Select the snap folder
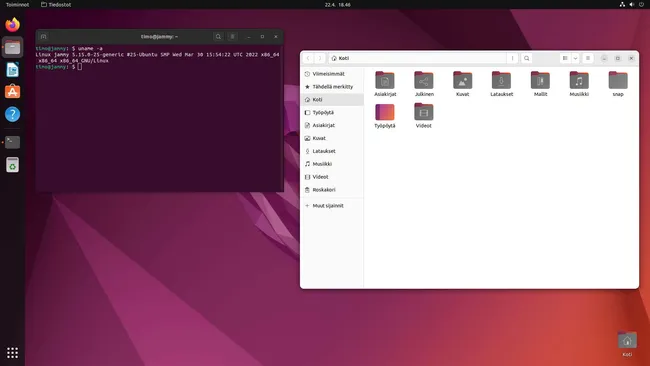The height and width of the screenshot is (366, 650). click(618, 84)
